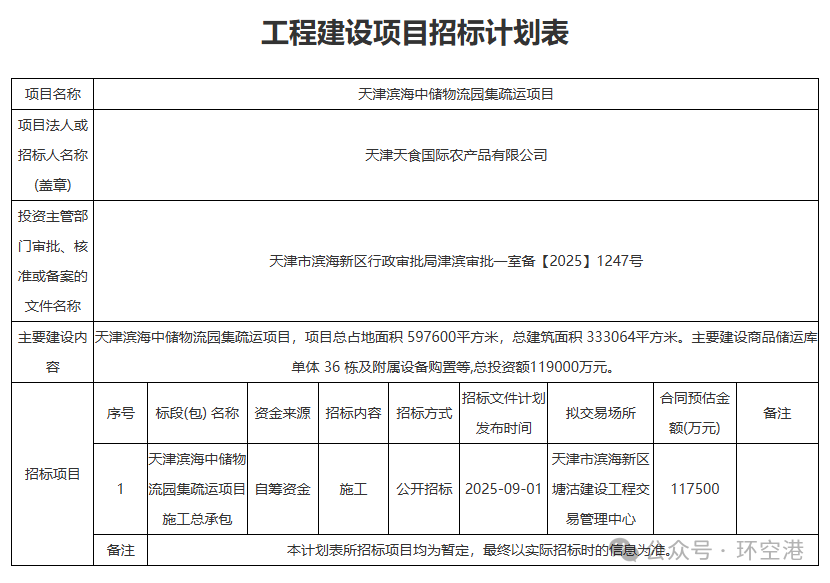The image size is (830, 583).
Task: Select the 主要建设内容 row label
Action: coord(52,352)
